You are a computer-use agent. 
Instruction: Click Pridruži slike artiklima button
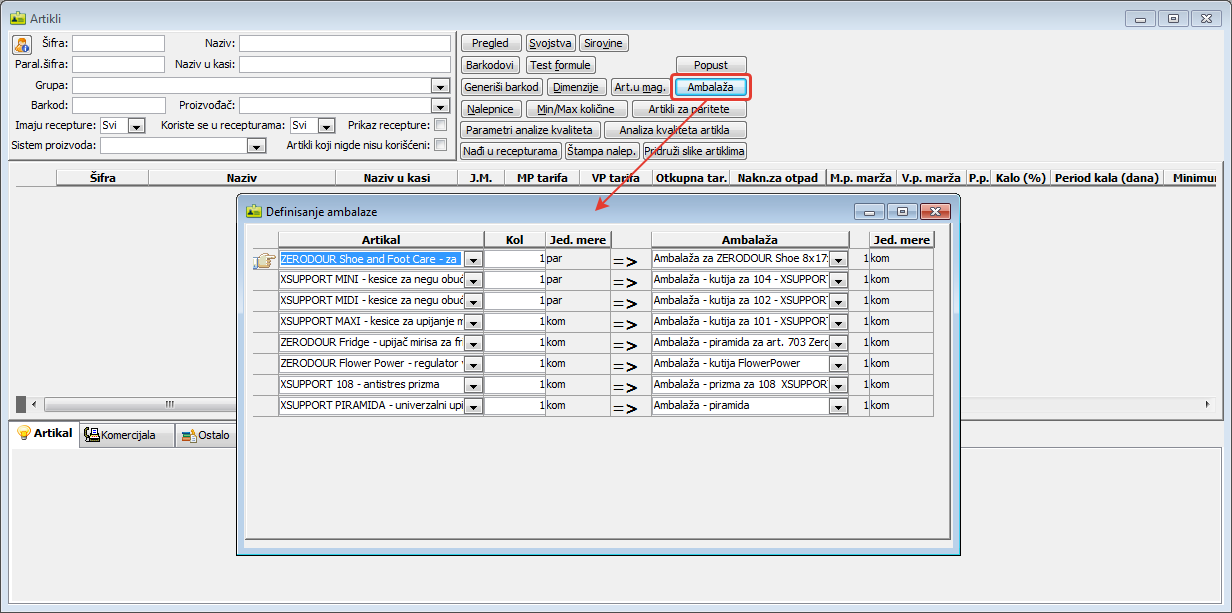[695, 151]
